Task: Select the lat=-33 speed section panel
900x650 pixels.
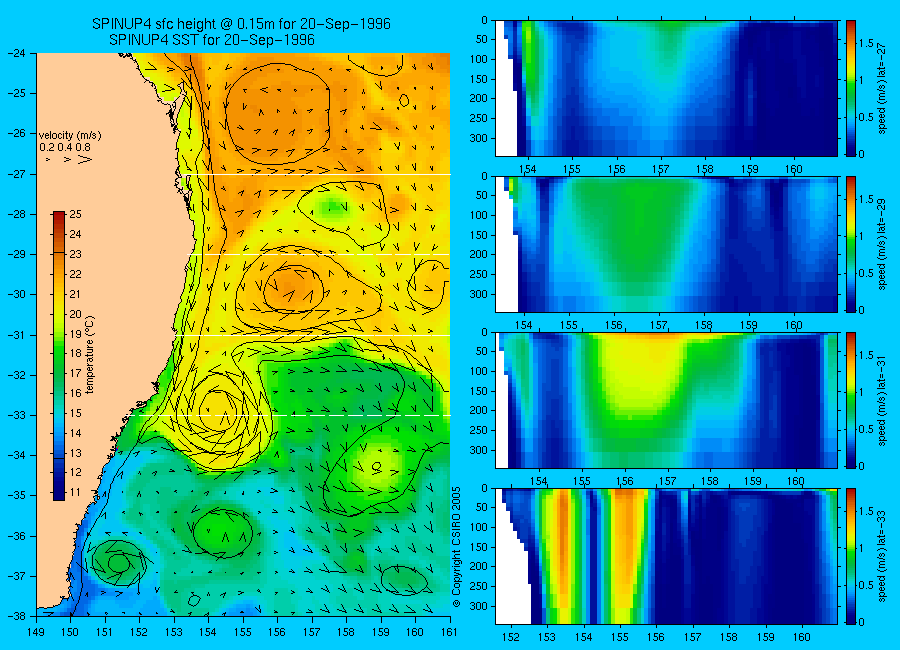Action: pyautogui.click(x=666, y=556)
